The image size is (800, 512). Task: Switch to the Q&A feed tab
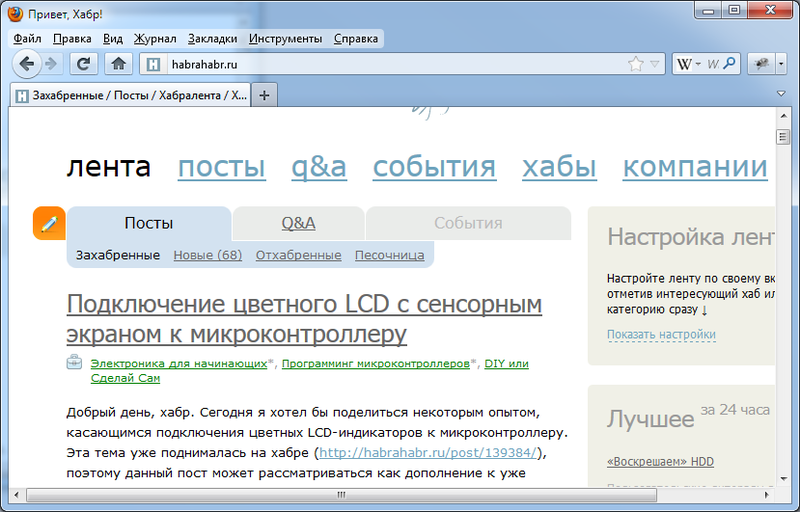[298, 223]
